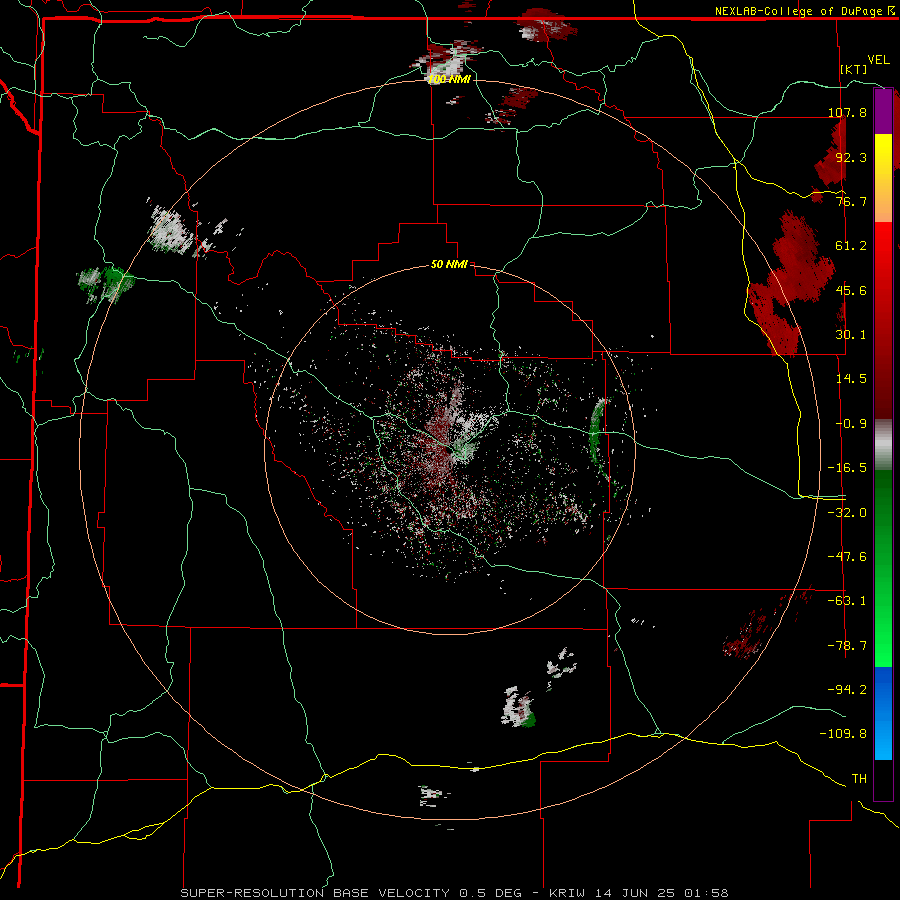Click the -109.8 velocity scale value

pos(843,734)
